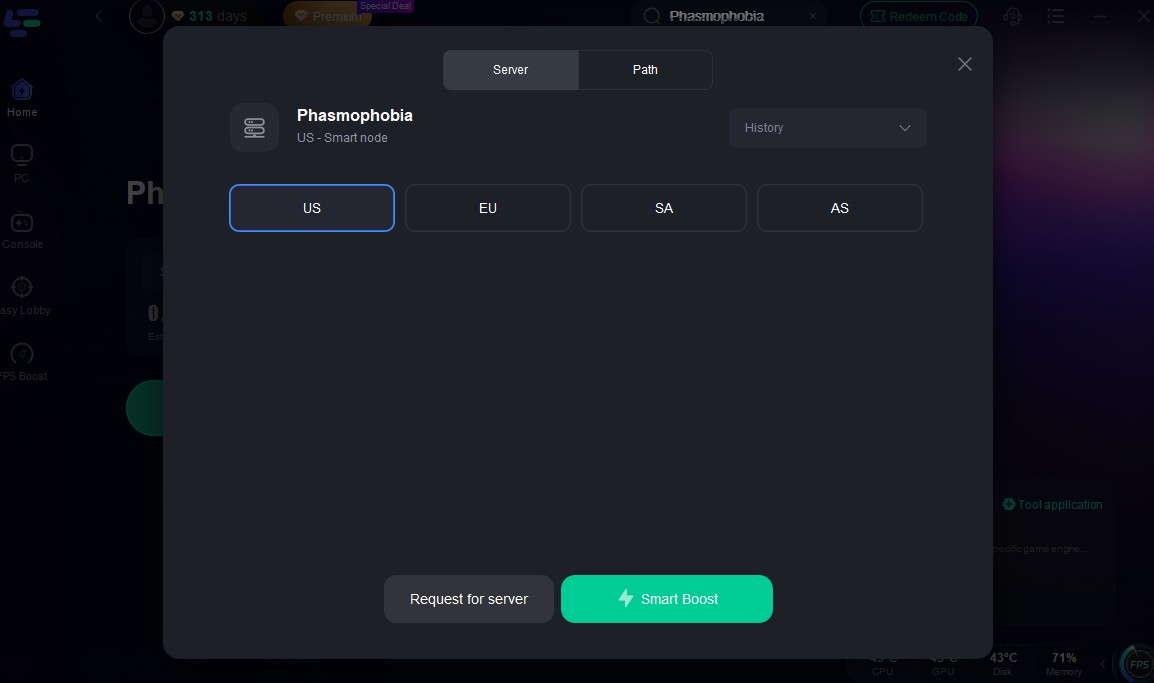This screenshot has height=683, width=1154.
Task: Select the SA server region
Action: (664, 208)
